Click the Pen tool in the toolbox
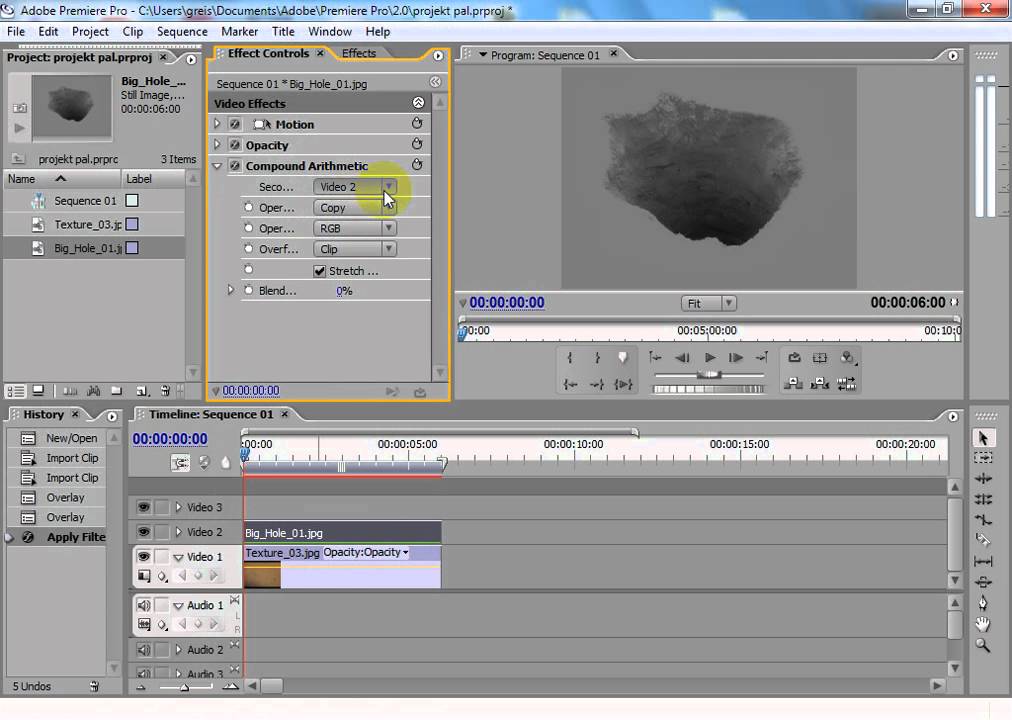The image size is (1012, 720). [x=983, y=603]
